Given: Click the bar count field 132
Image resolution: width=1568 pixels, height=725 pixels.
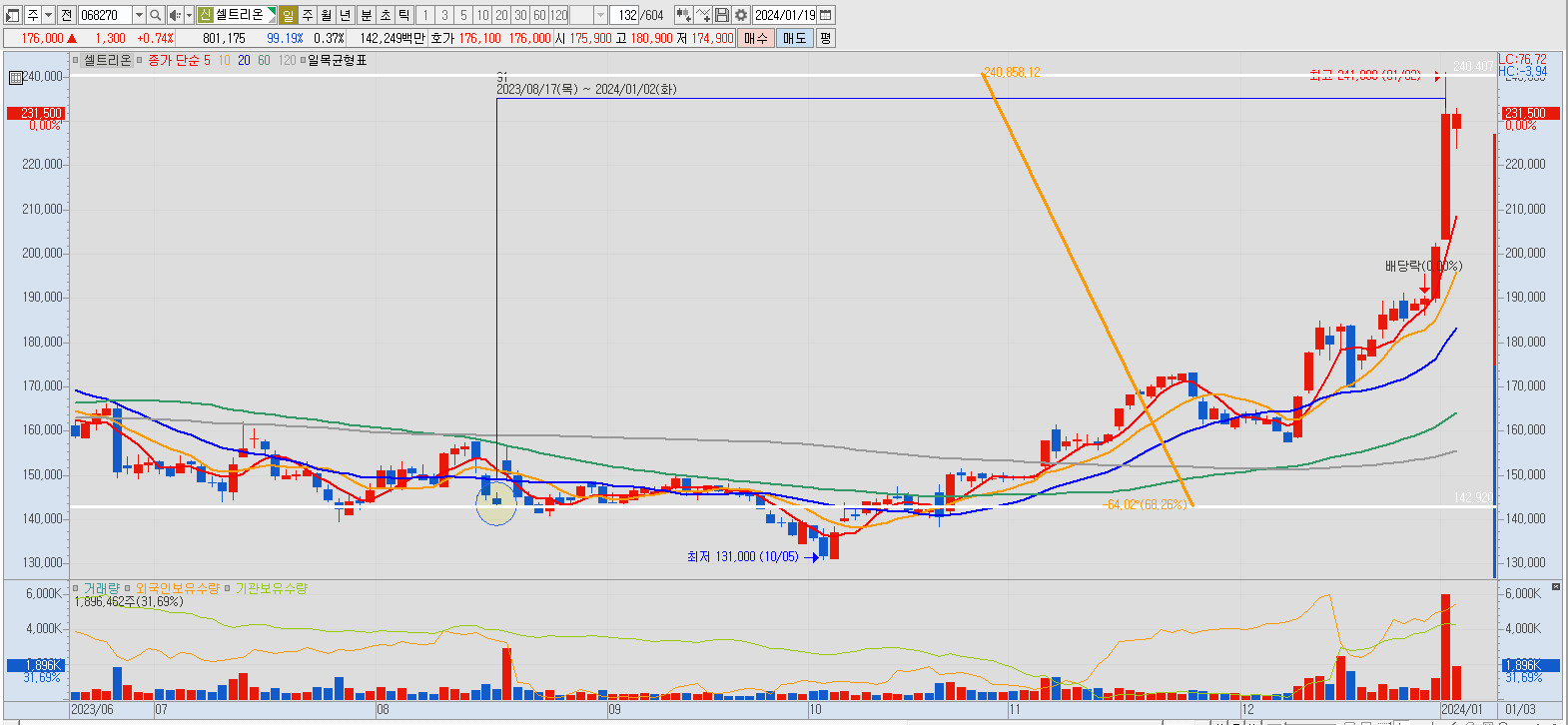Looking at the screenshot, I should coord(625,15).
